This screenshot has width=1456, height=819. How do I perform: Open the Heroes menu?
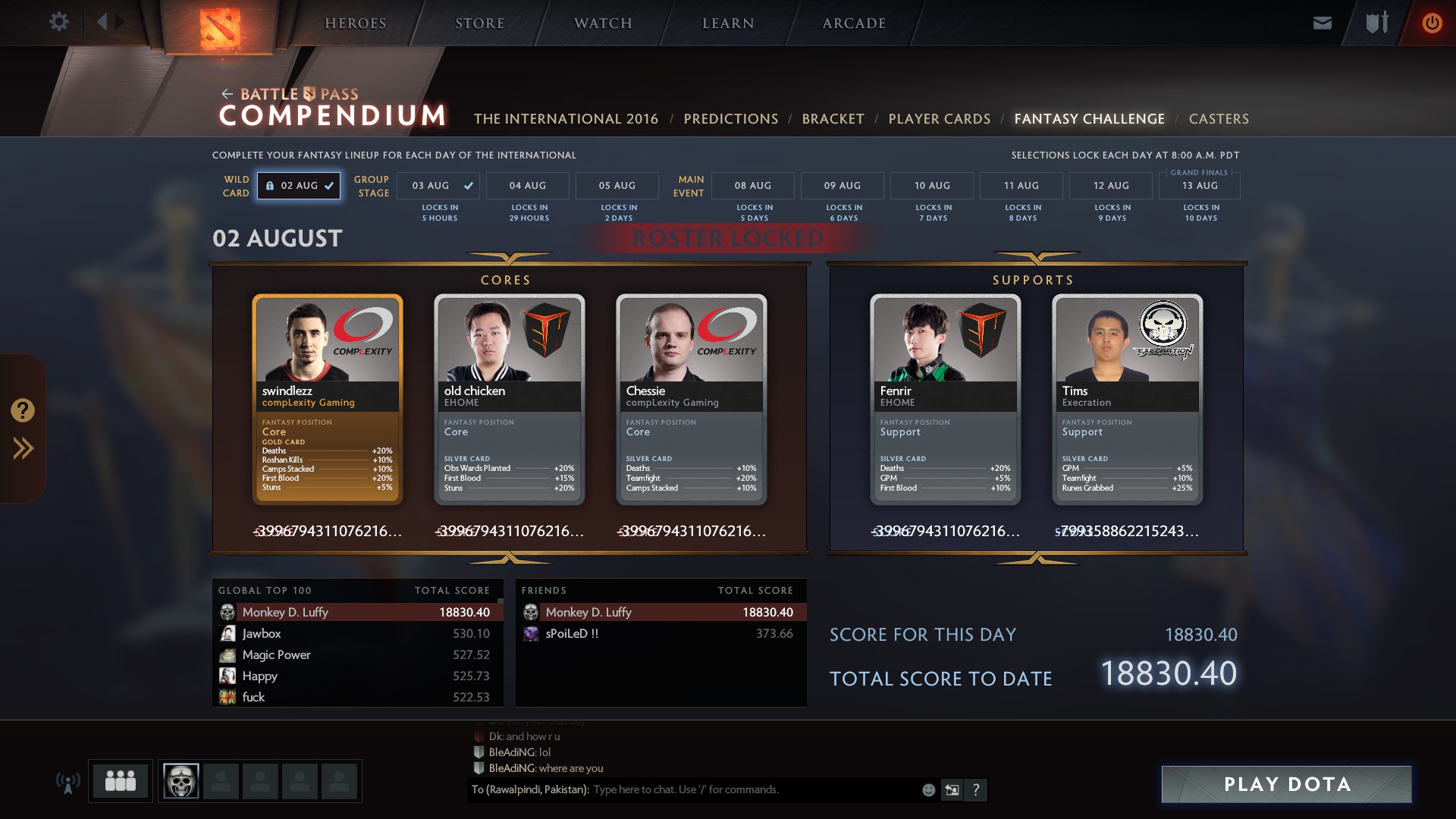pos(356,24)
